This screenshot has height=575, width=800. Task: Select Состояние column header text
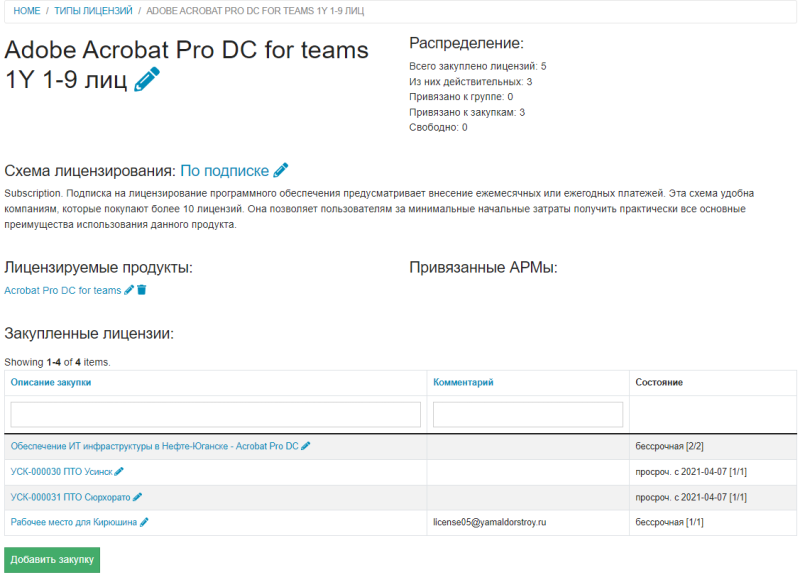click(659, 382)
